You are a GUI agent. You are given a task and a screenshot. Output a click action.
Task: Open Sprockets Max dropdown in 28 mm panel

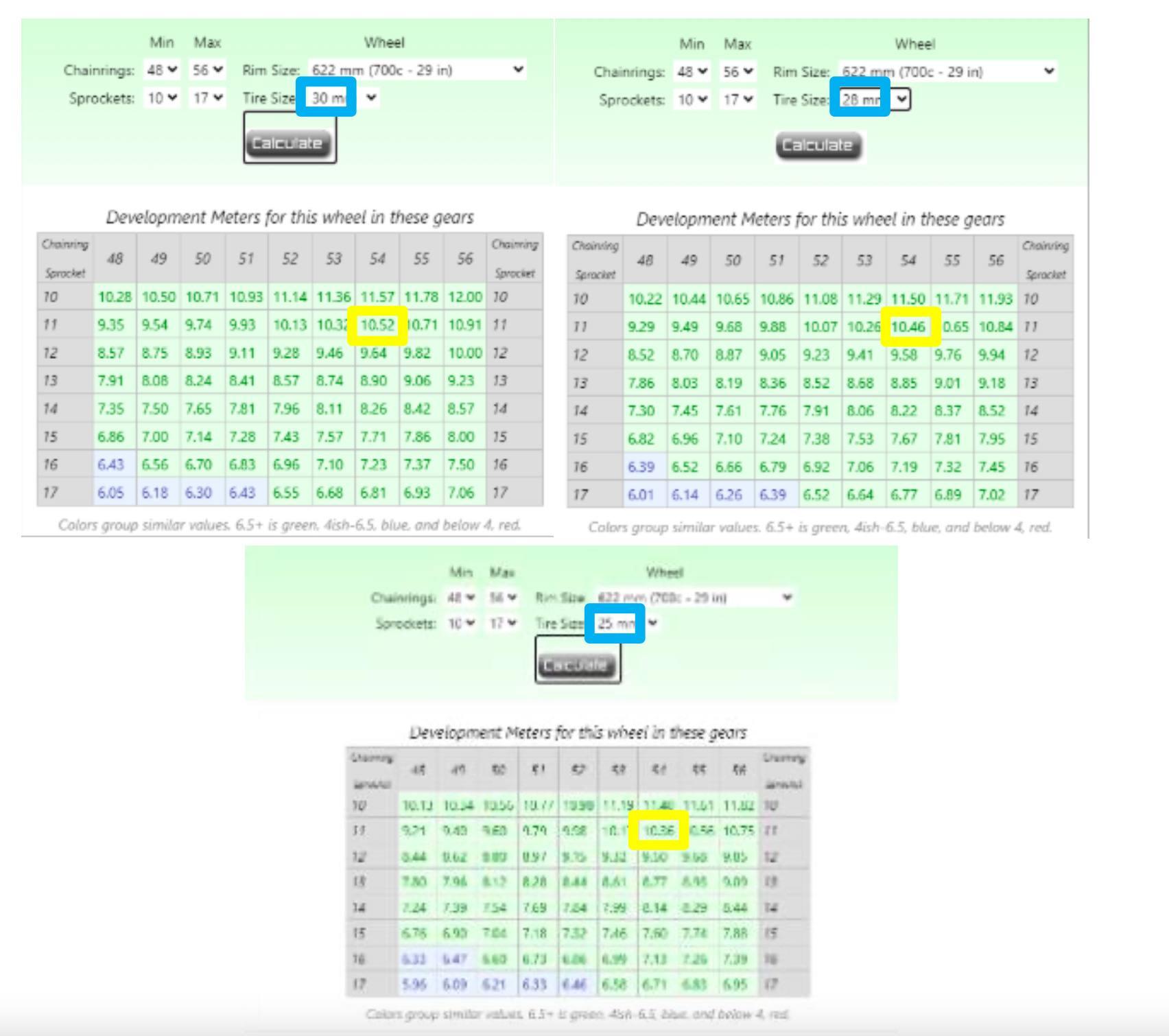737,100
